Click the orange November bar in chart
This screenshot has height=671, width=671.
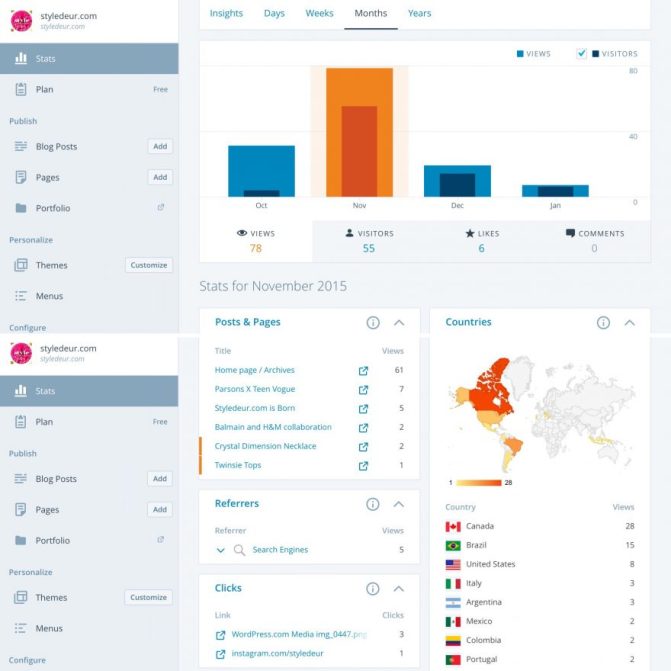(x=358, y=132)
